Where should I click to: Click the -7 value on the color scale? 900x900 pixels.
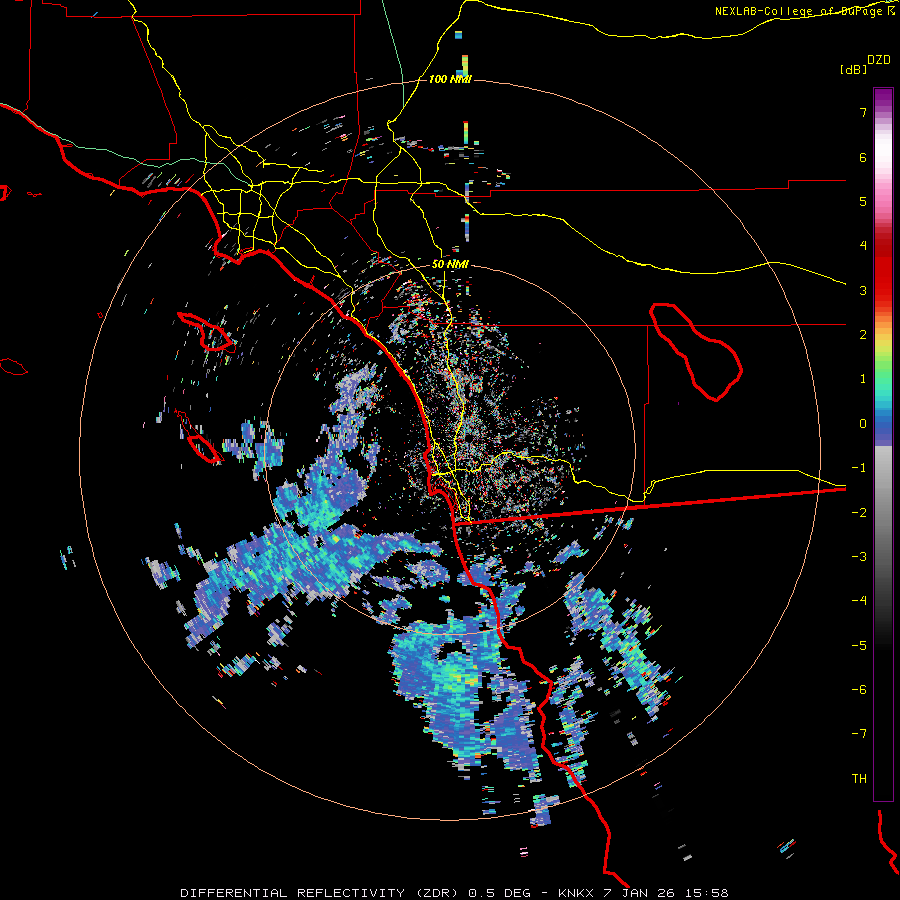(x=859, y=734)
